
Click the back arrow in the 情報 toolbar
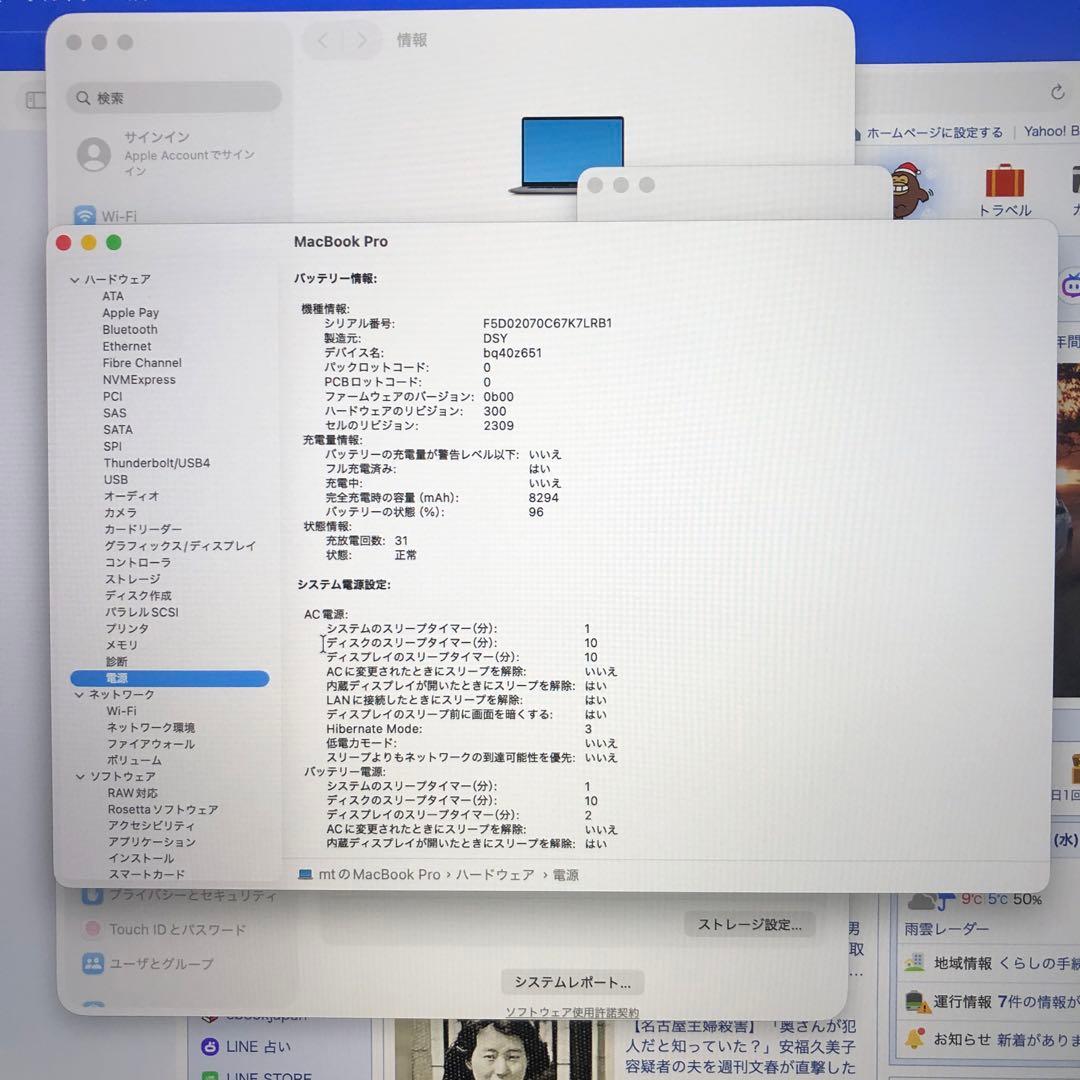click(x=322, y=41)
